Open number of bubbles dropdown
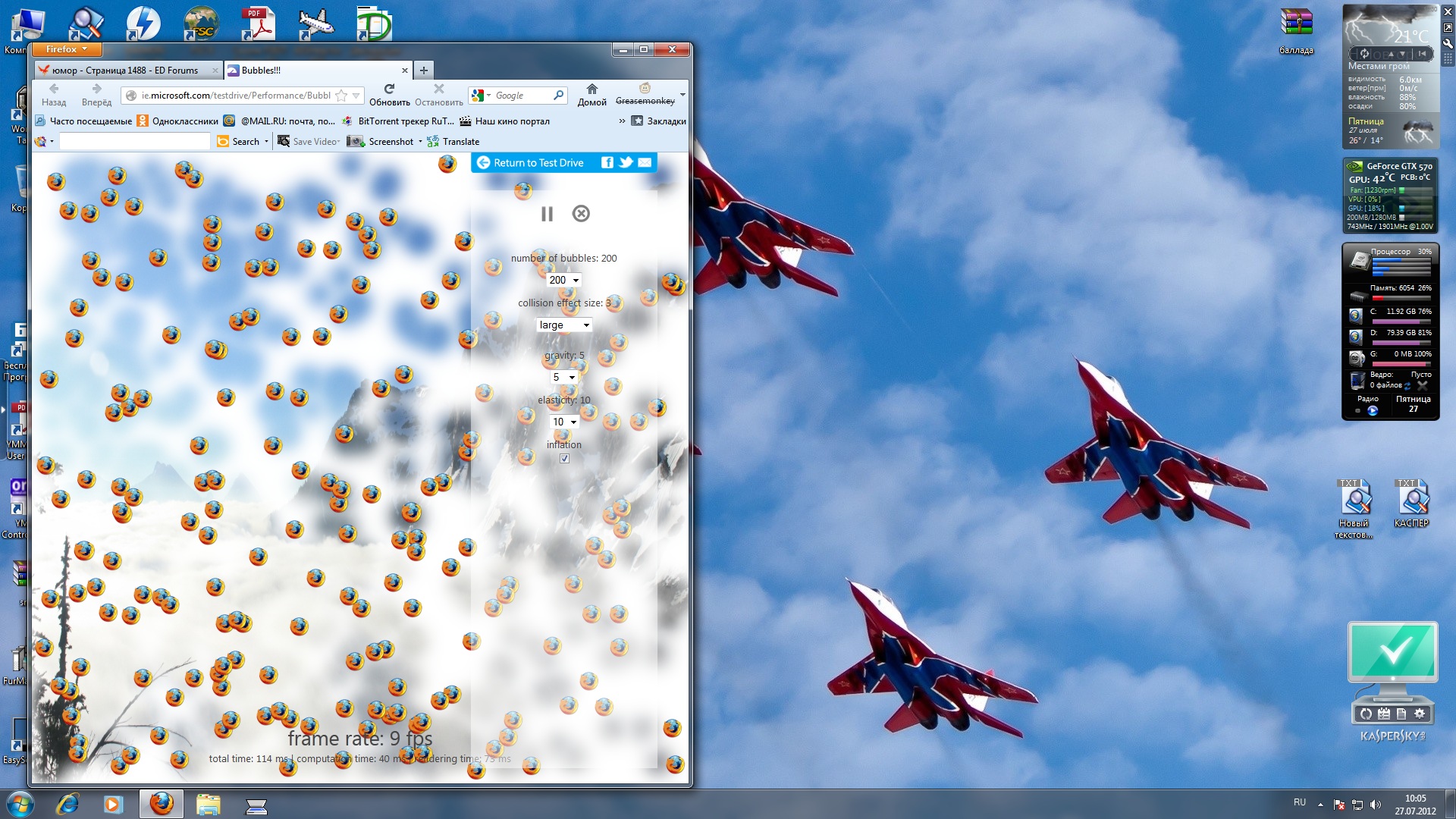 (564, 280)
